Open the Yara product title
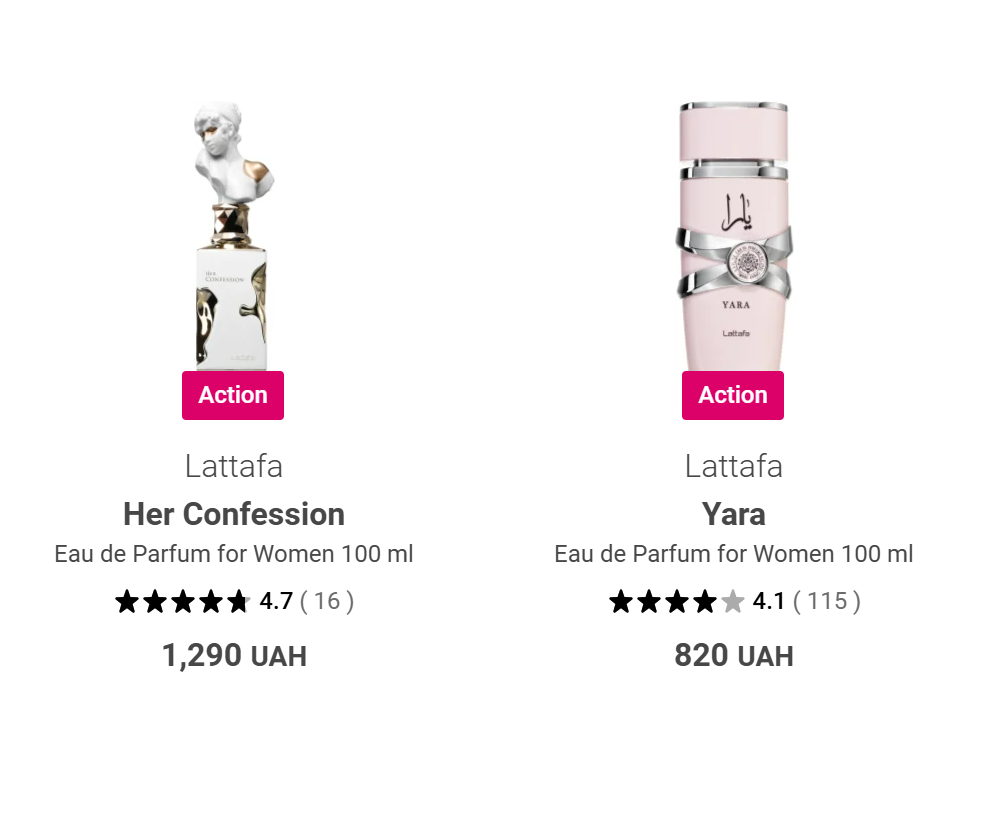Image resolution: width=1000 pixels, height=822 pixels. coord(733,514)
